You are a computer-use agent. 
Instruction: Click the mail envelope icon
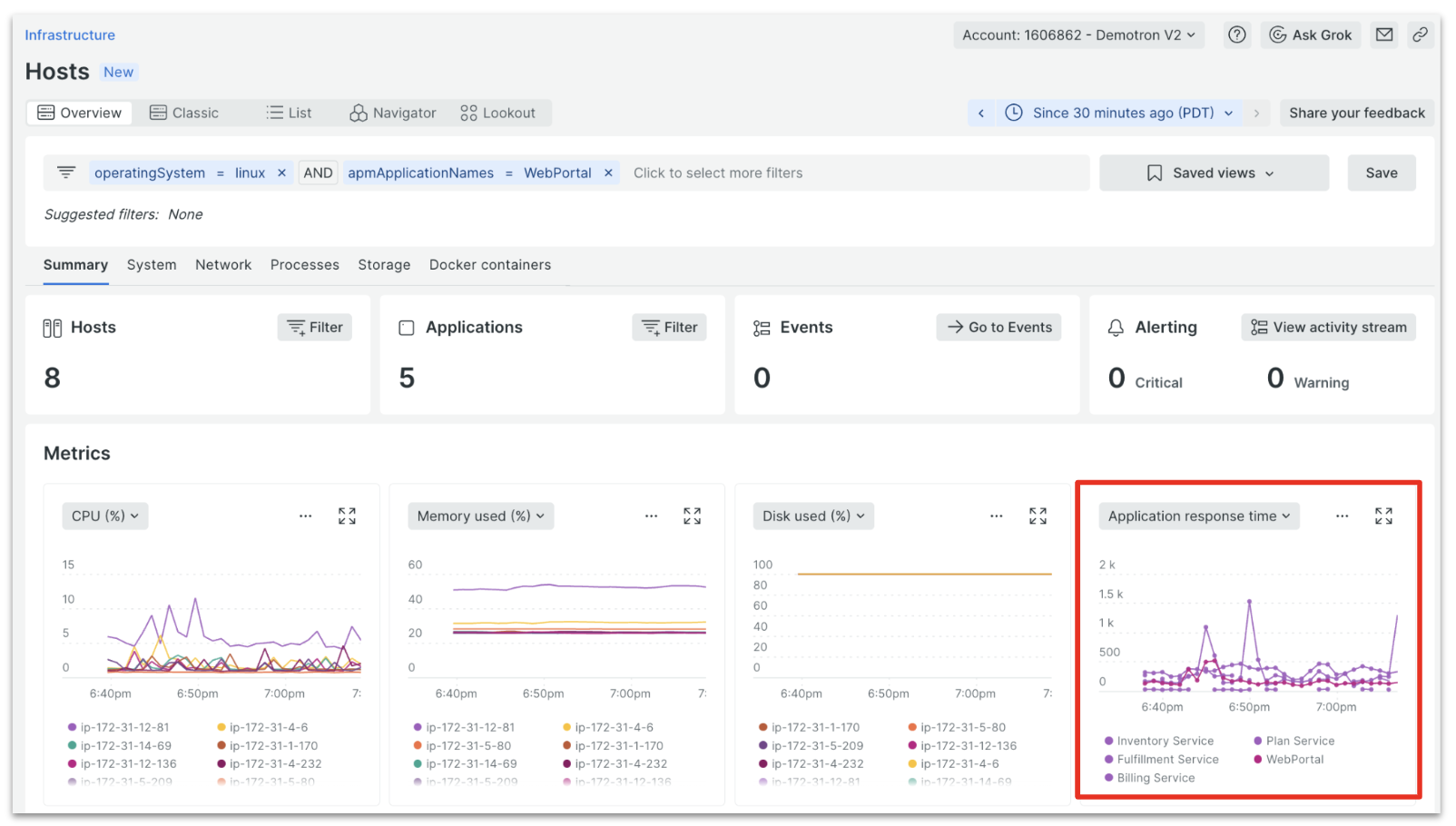1383,35
